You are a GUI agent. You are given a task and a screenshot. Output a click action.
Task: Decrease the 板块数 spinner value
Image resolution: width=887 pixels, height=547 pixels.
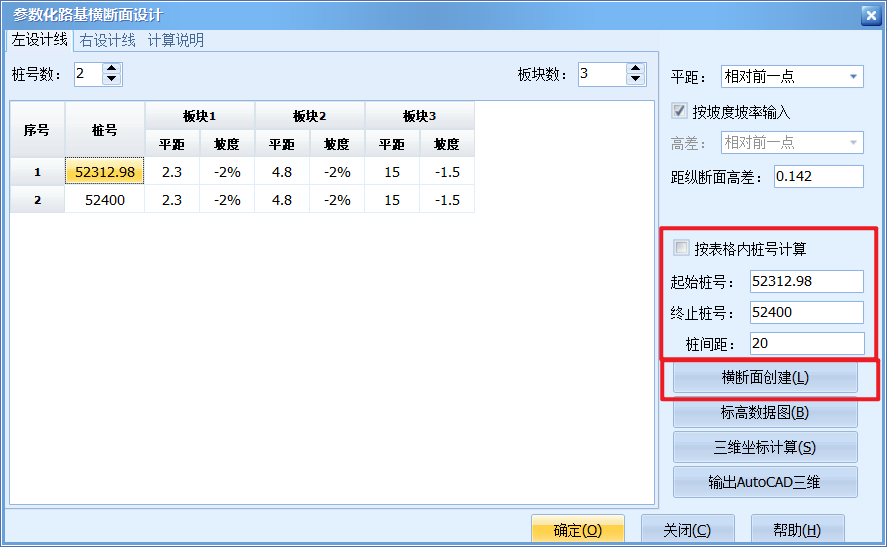point(636,79)
